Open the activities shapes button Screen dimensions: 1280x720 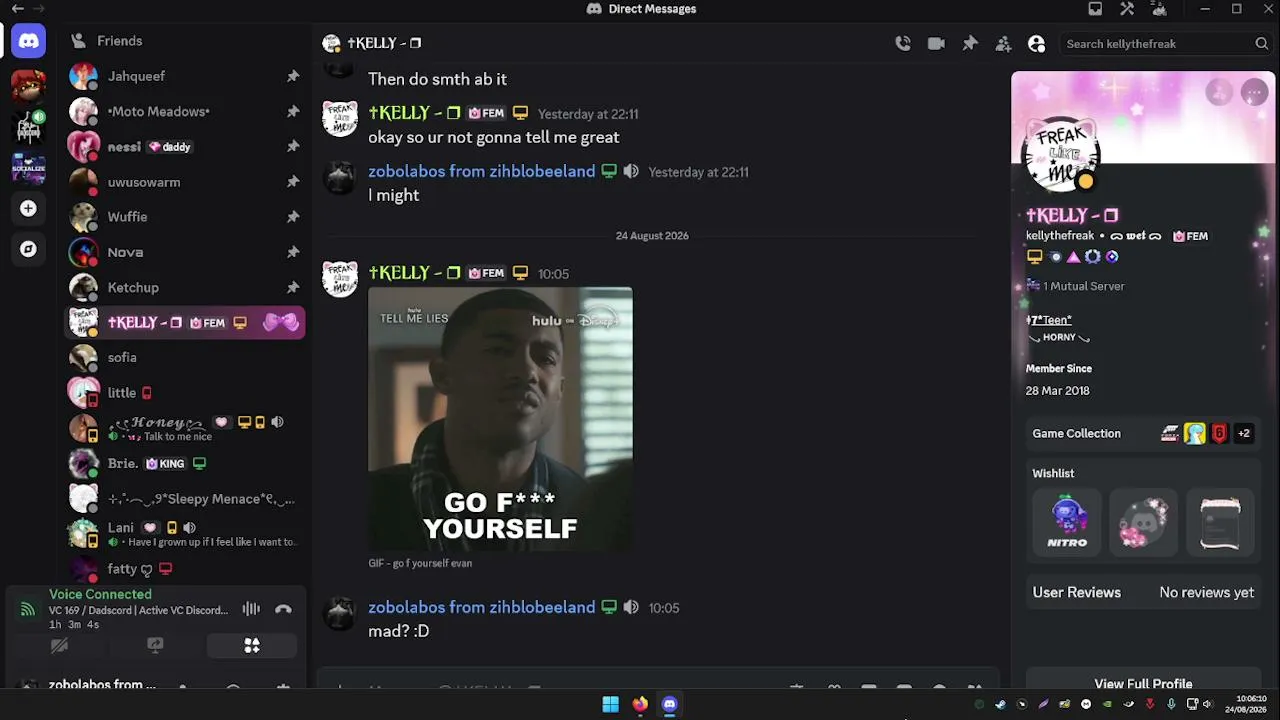pos(252,645)
